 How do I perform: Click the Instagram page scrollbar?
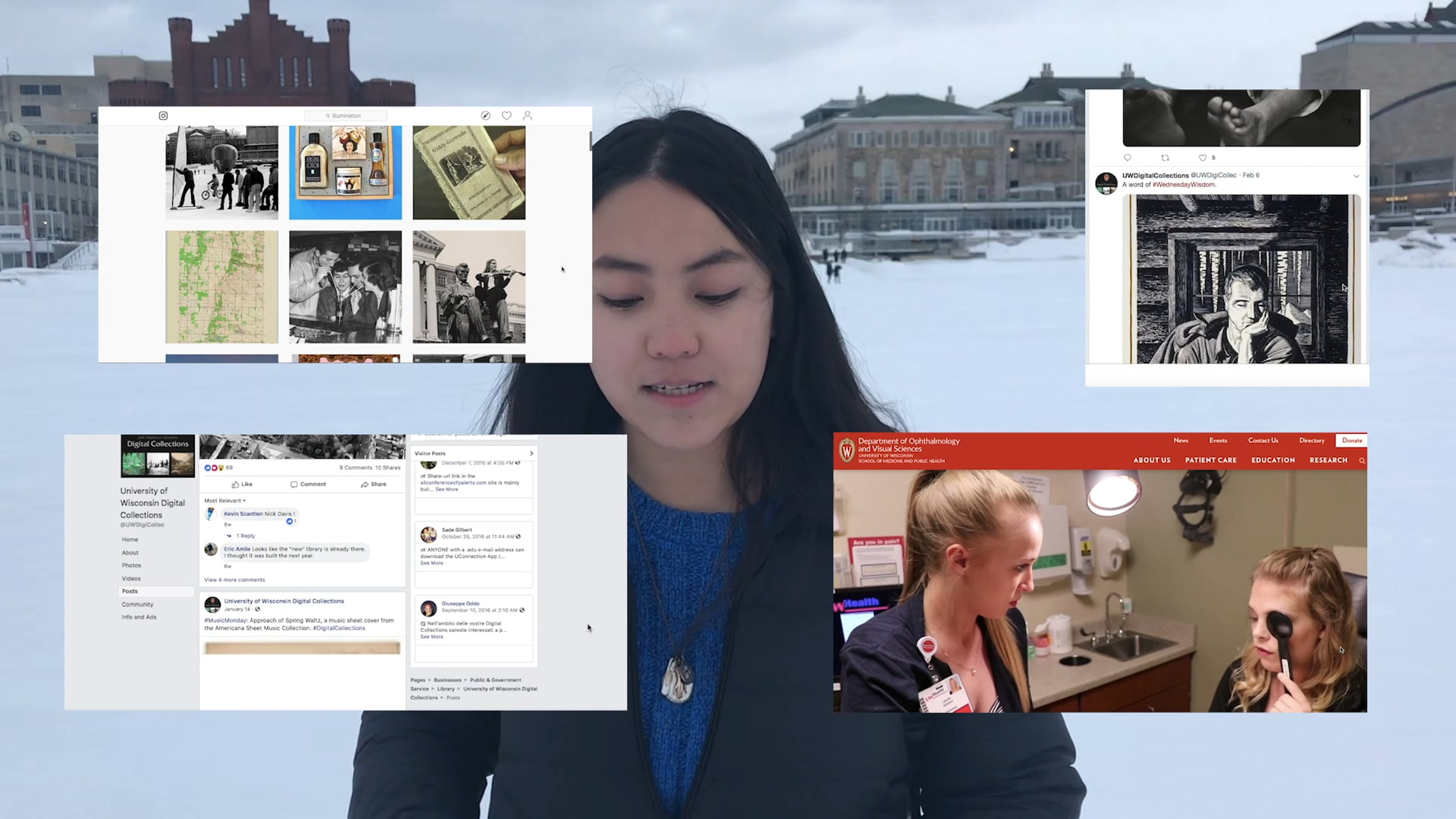[x=590, y=141]
